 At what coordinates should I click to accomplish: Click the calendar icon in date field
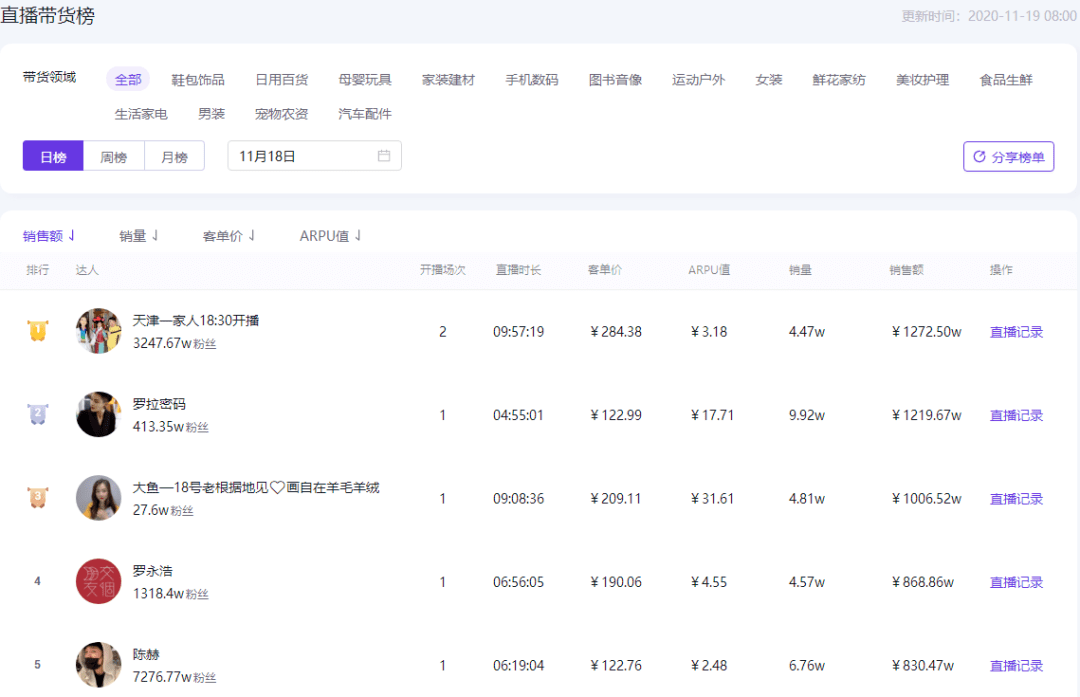384,156
